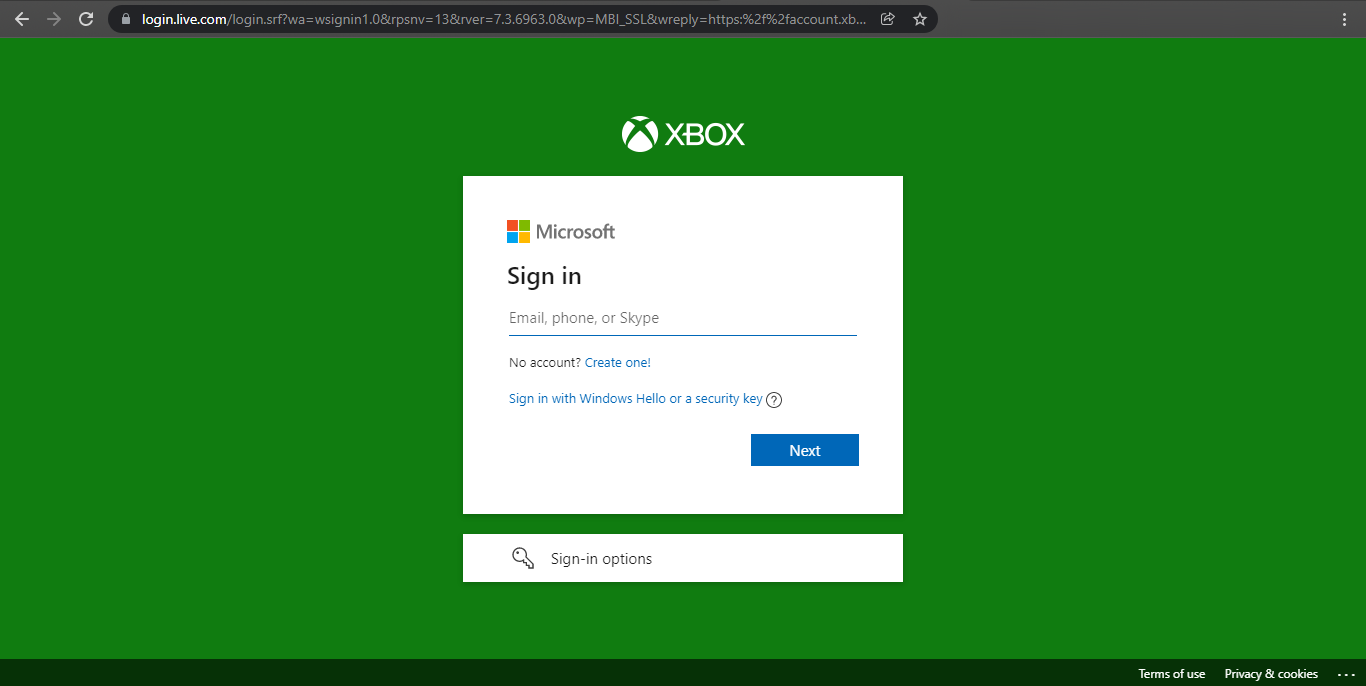The image size is (1366, 686).
Task: Click the blue Next button
Action: tap(805, 450)
